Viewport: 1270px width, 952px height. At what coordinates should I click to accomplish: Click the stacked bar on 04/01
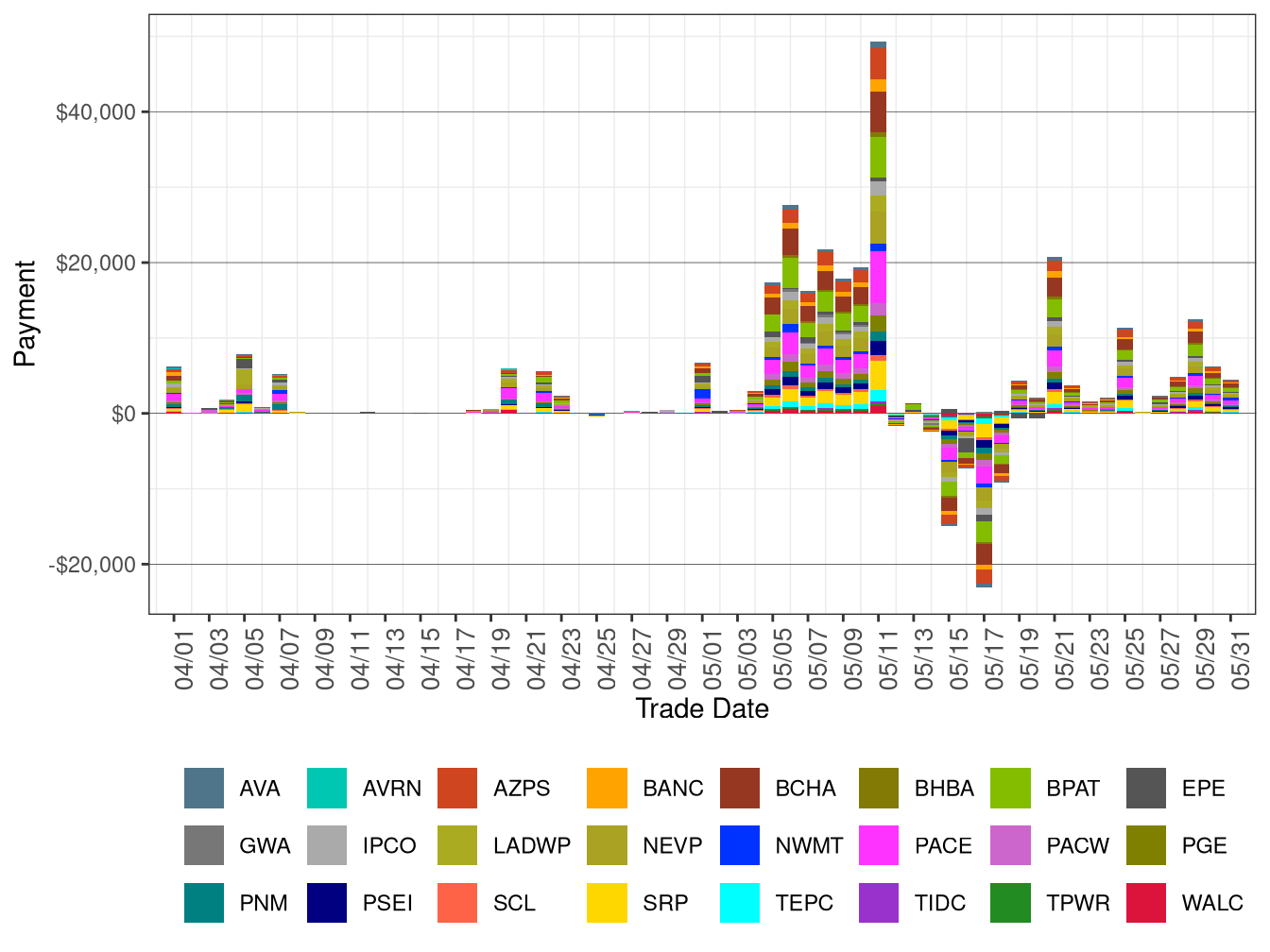coord(174,390)
